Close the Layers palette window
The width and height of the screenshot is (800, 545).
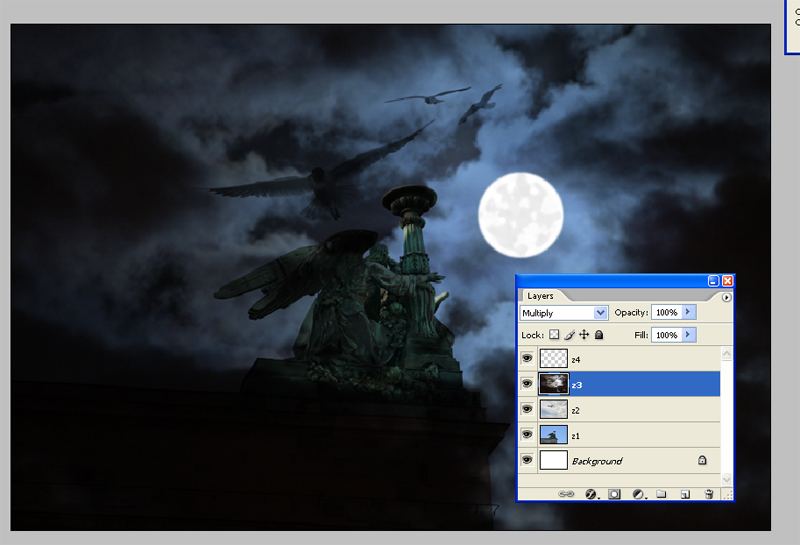[x=728, y=281]
